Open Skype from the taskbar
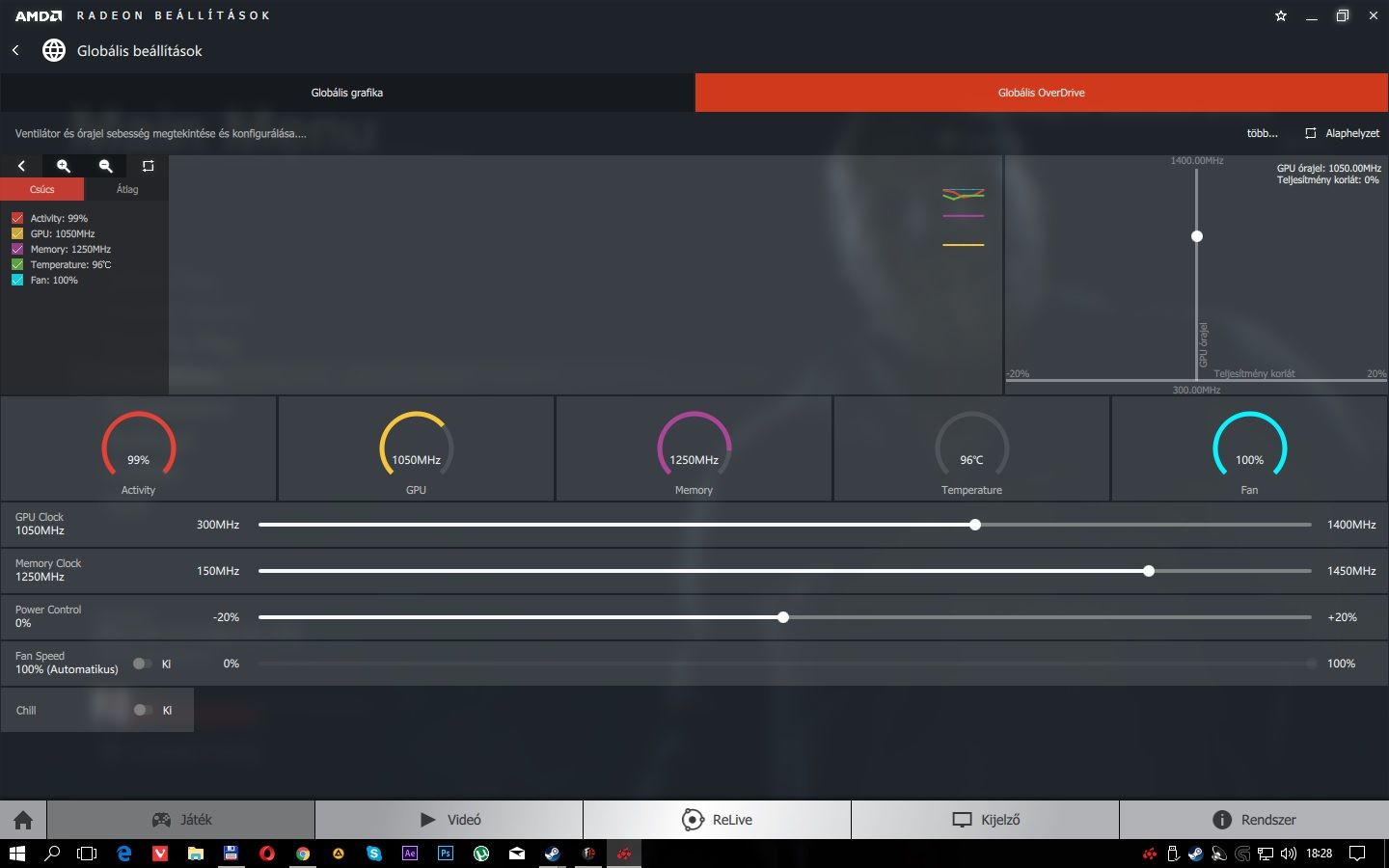The width and height of the screenshot is (1389, 868). [374, 854]
